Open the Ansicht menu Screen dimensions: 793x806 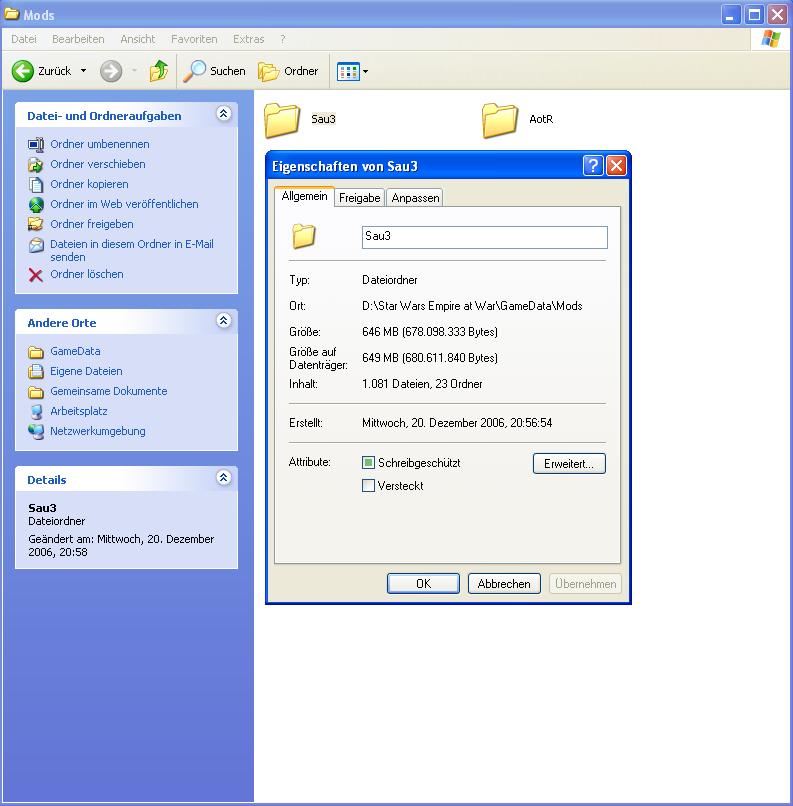coord(138,39)
